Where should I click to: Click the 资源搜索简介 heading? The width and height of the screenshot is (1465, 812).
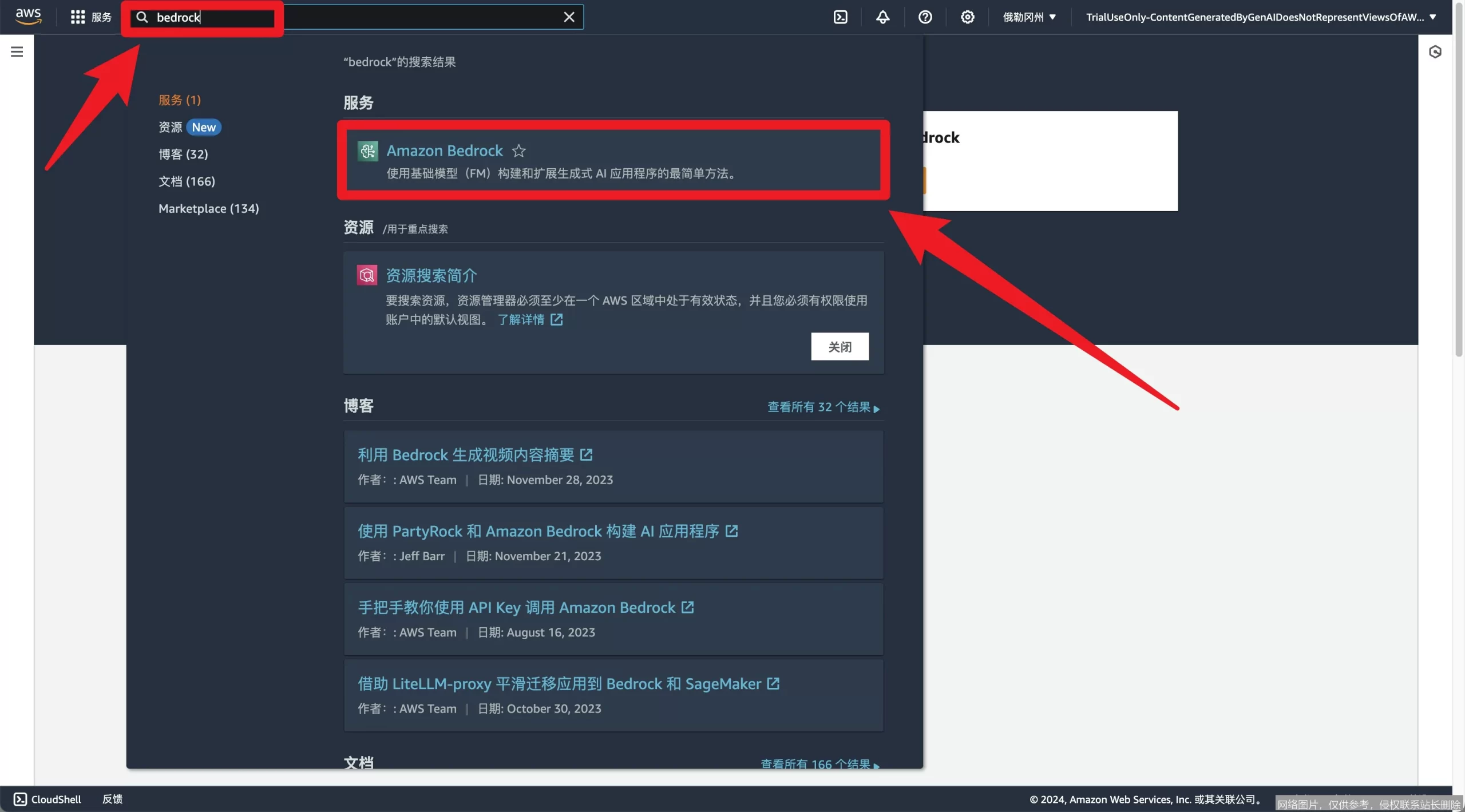[x=431, y=275]
